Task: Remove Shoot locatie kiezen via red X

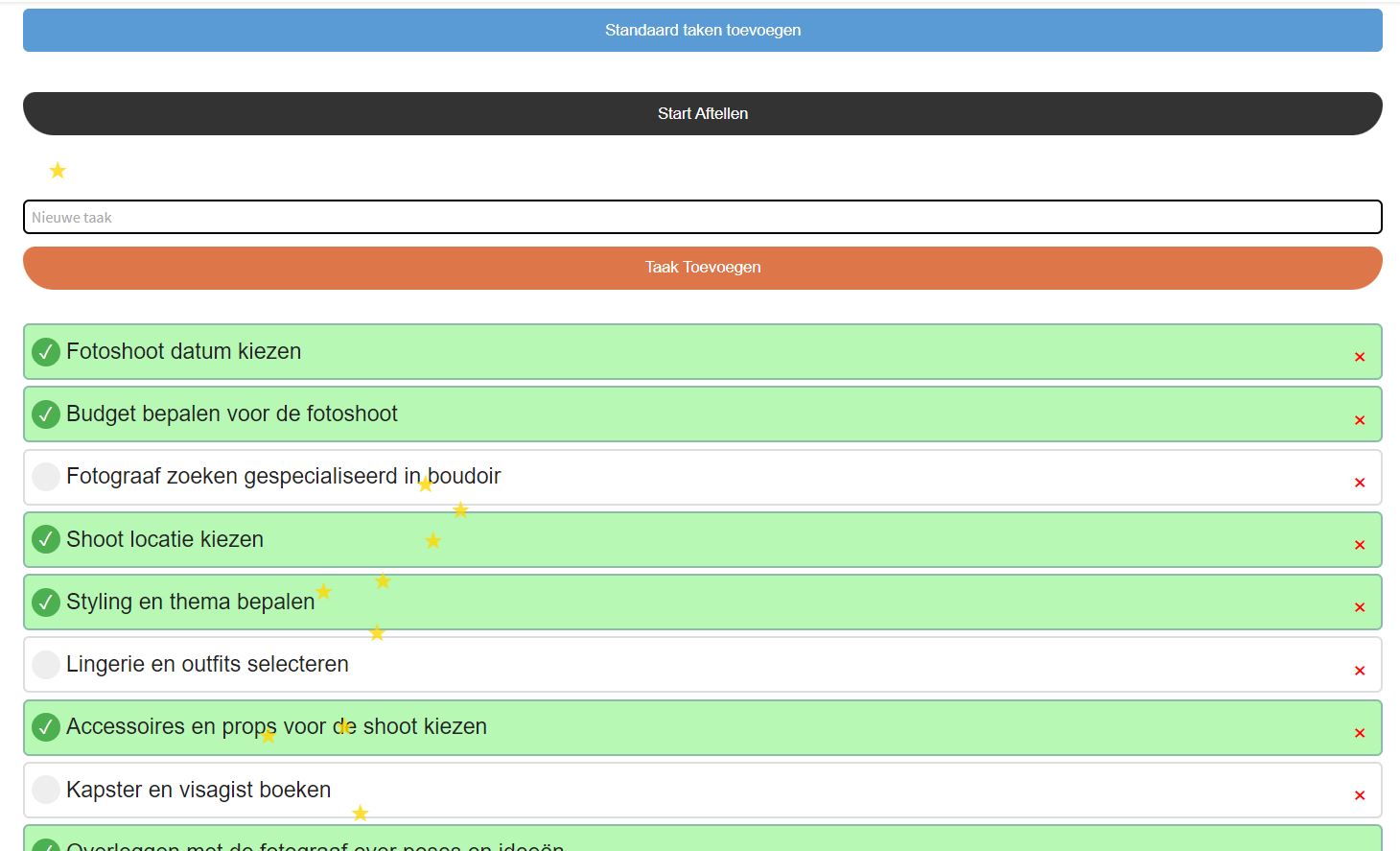Action: pos(1360,545)
